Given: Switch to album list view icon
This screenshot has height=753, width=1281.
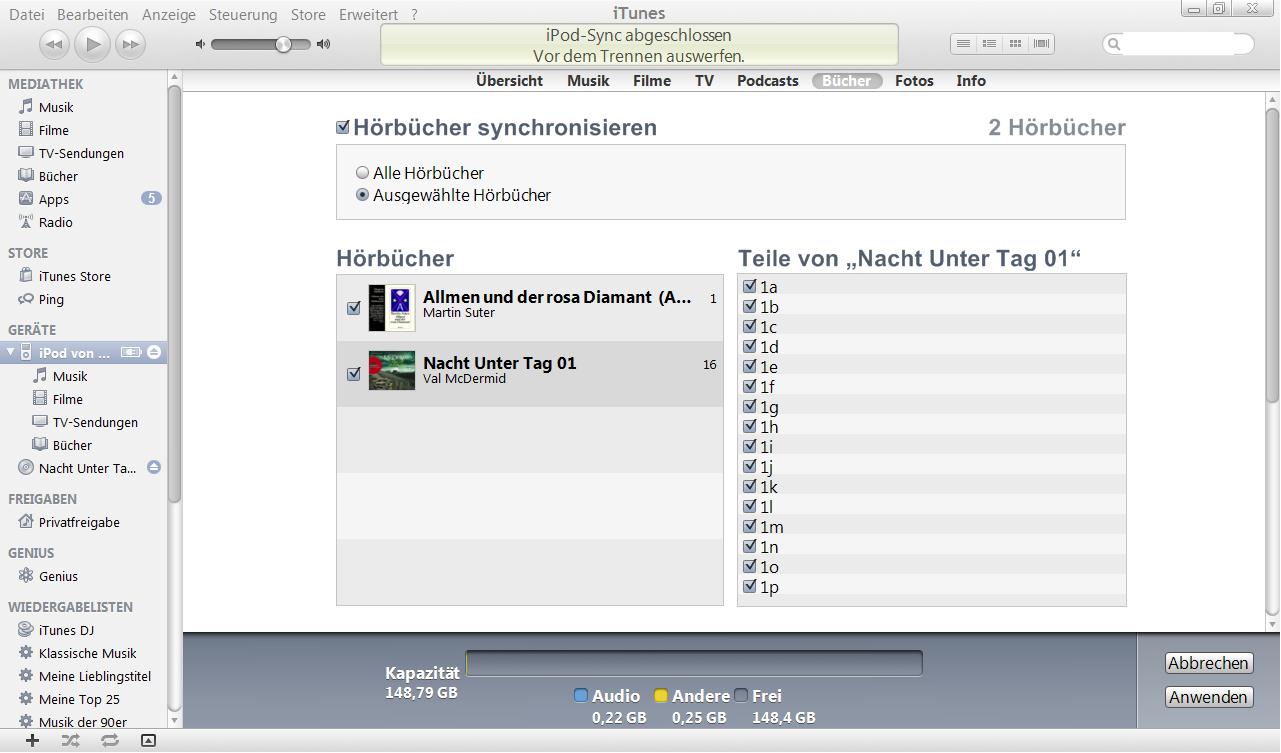Looking at the screenshot, I should click(989, 44).
